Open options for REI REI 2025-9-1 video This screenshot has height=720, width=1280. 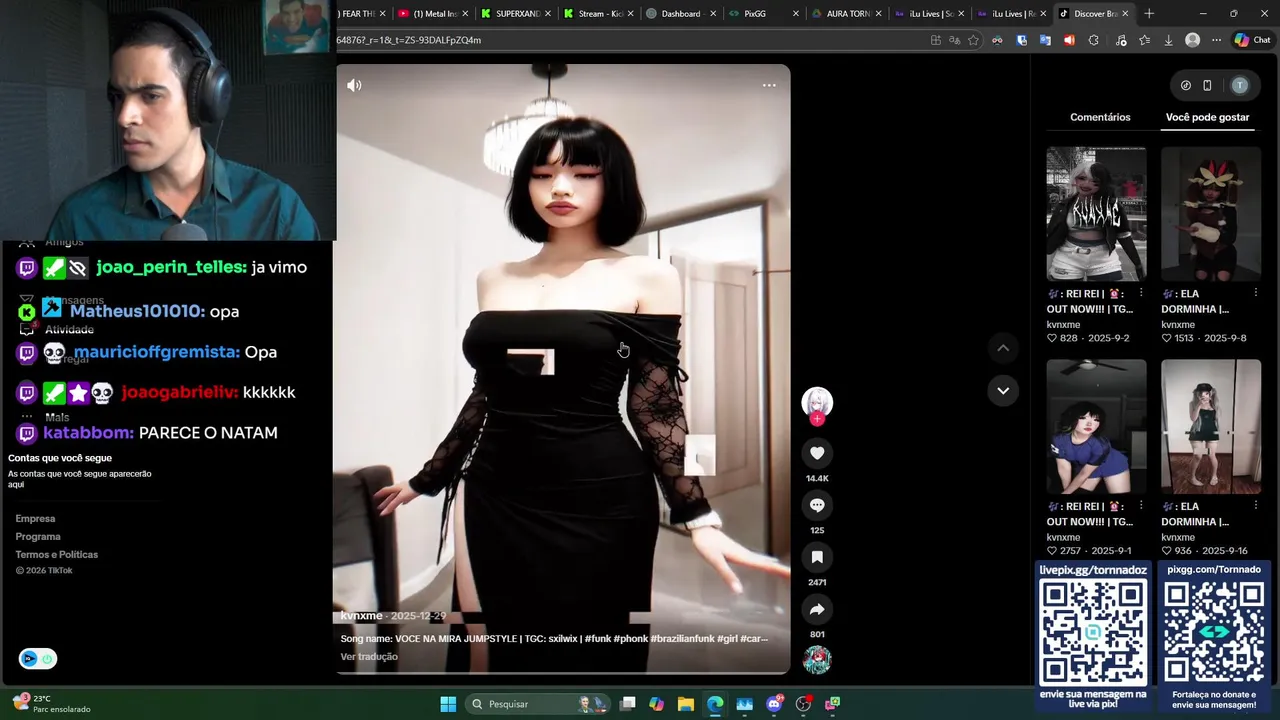[1141, 506]
